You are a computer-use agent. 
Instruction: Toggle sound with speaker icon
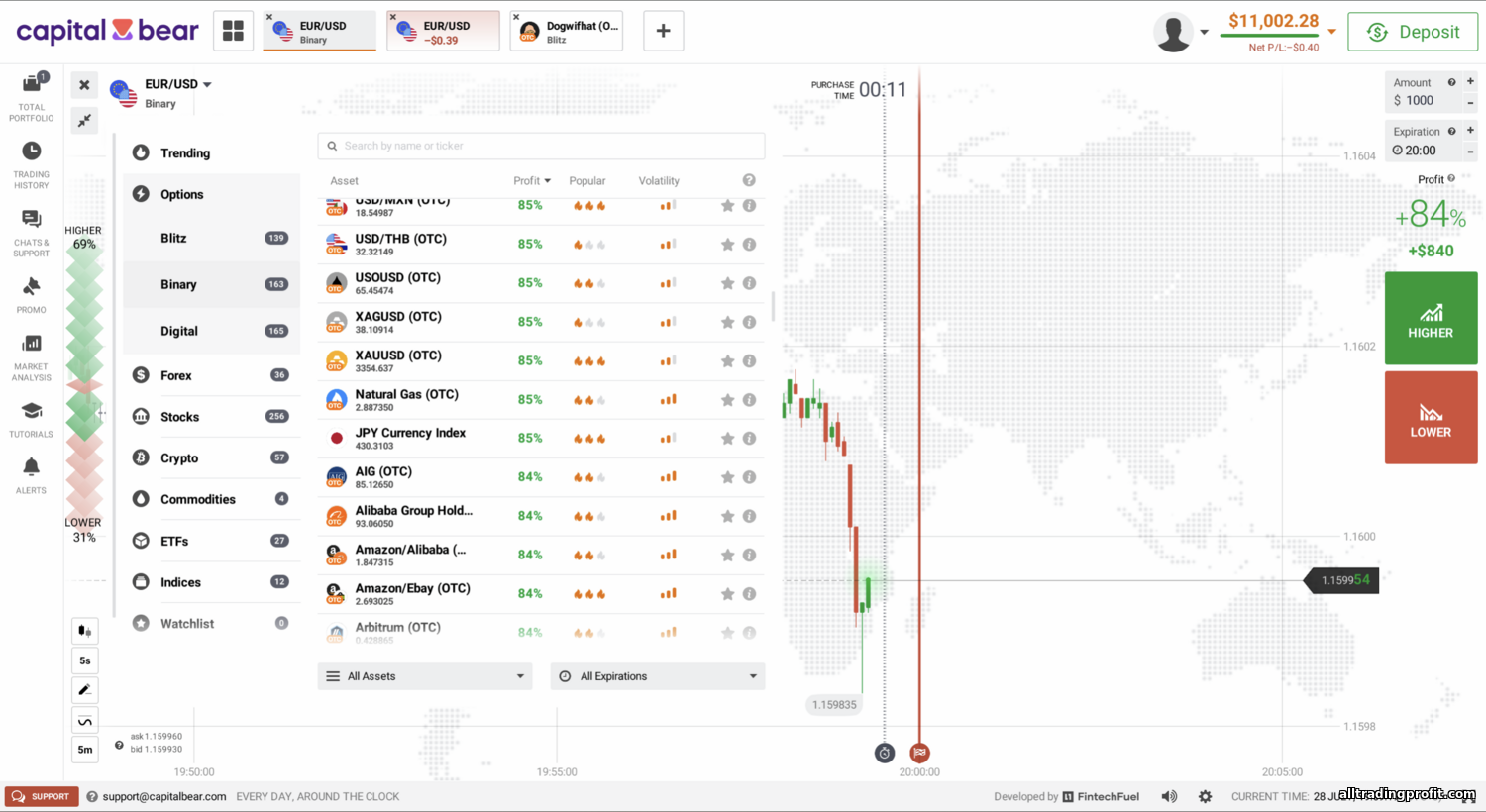1169,796
